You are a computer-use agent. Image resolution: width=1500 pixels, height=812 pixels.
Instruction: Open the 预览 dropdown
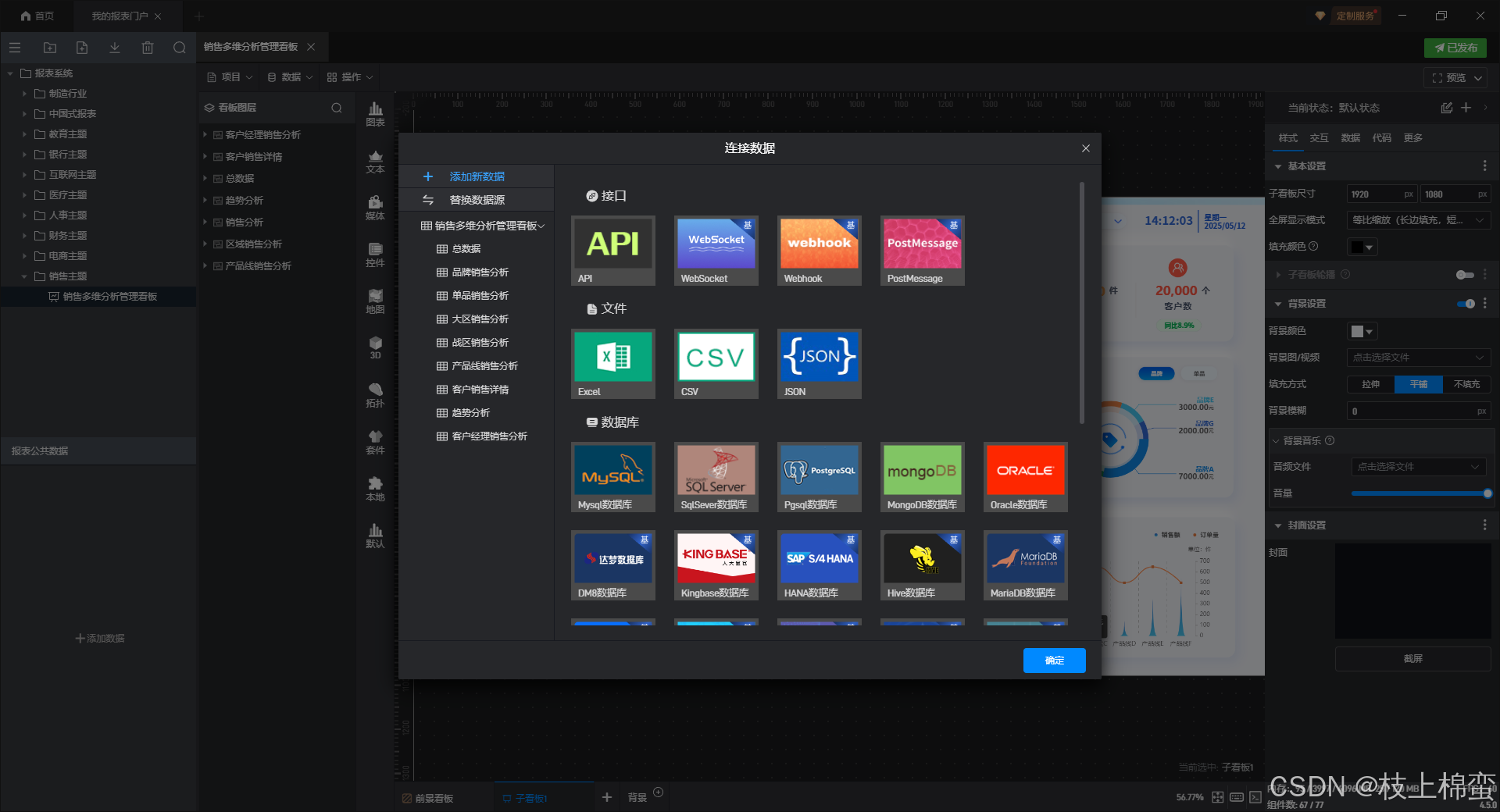tap(1478, 78)
